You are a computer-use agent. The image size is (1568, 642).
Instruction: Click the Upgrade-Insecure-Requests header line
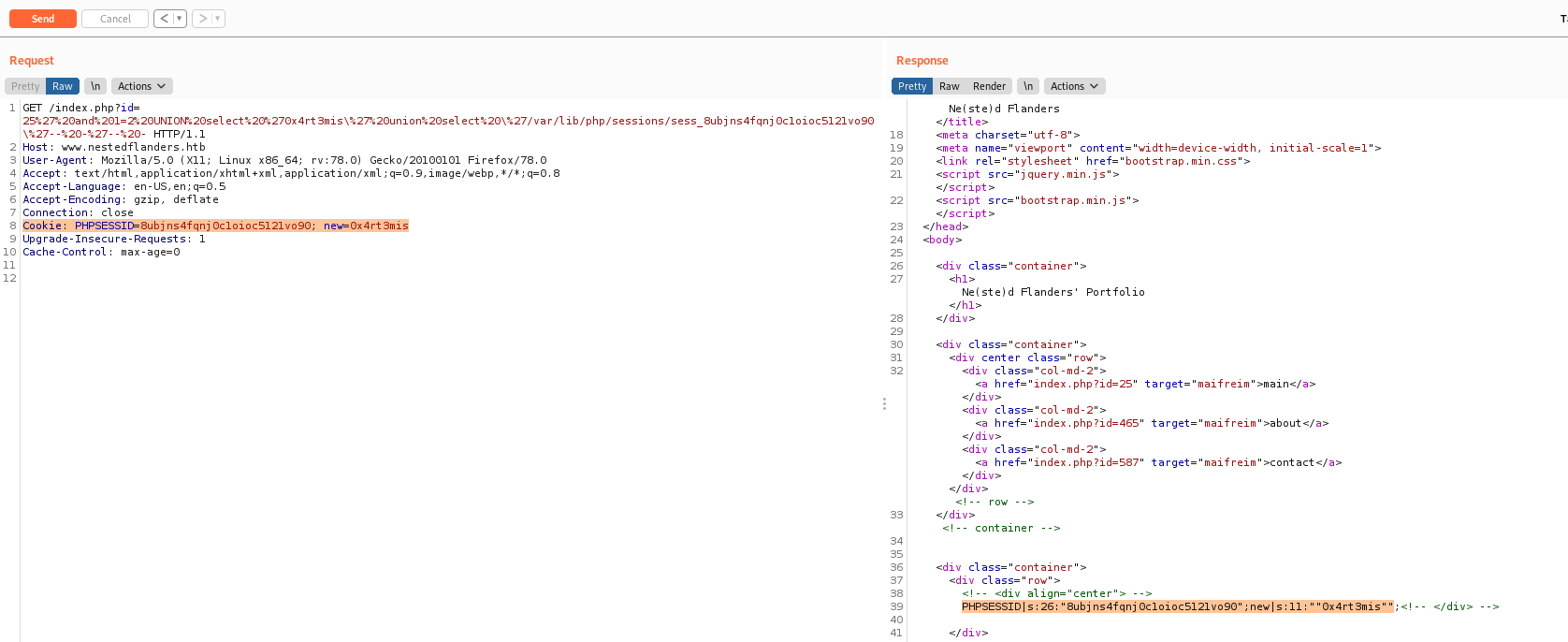point(114,239)
